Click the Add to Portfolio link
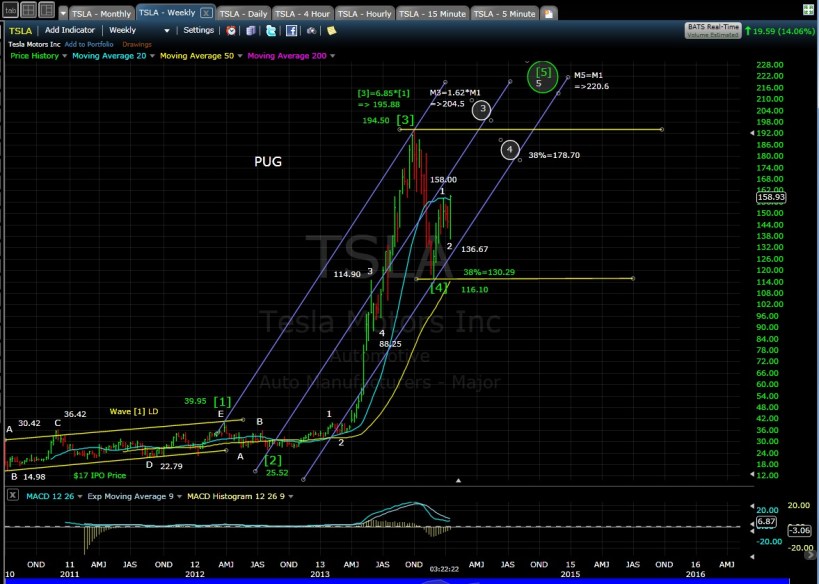This screenshot has width=819, height=584. [x=89, y=44]
